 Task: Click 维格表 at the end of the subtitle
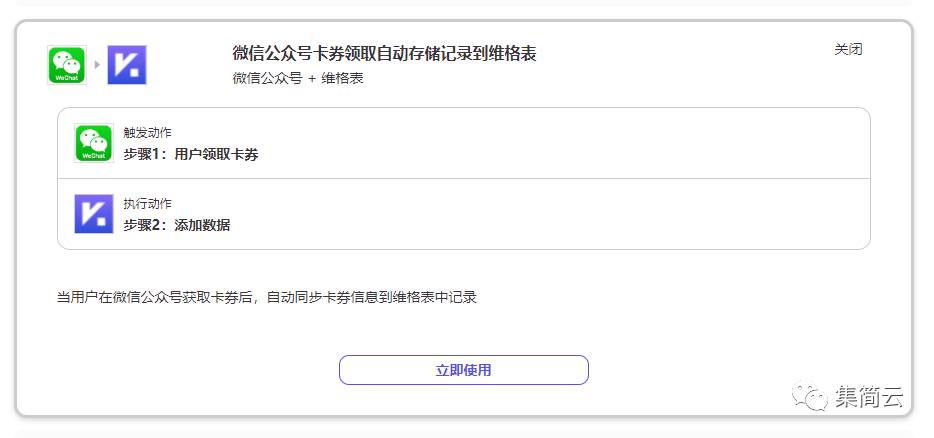[x=342, y=78]
